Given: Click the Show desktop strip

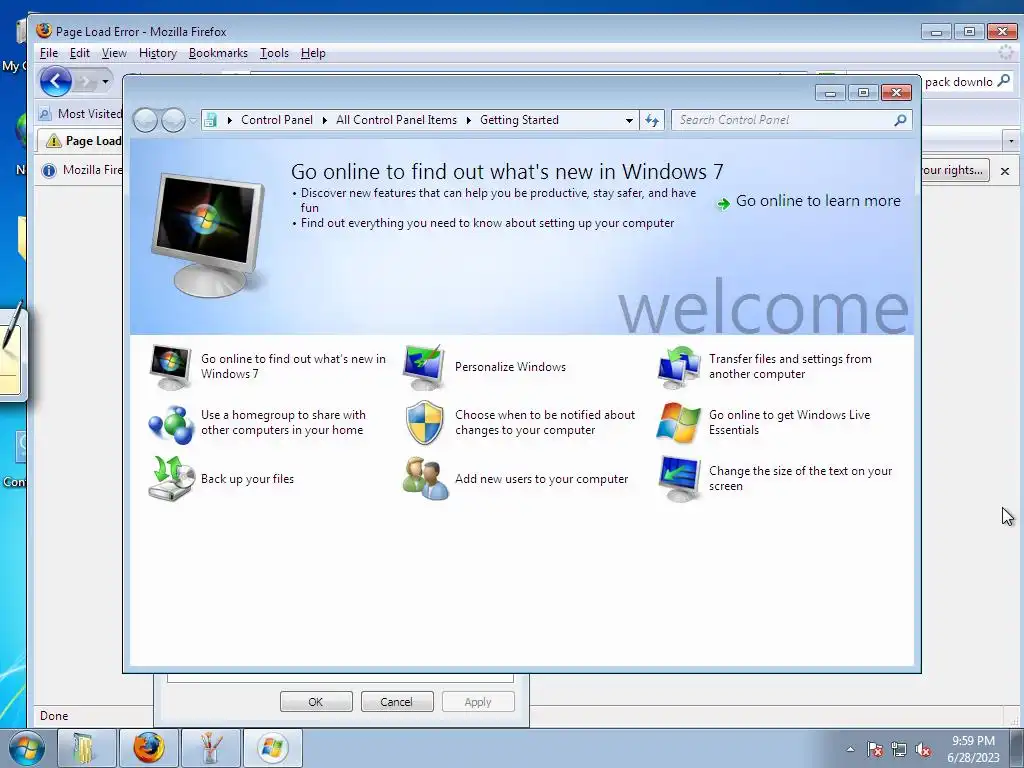Looking at the screenshot, I should [1016, 748].
